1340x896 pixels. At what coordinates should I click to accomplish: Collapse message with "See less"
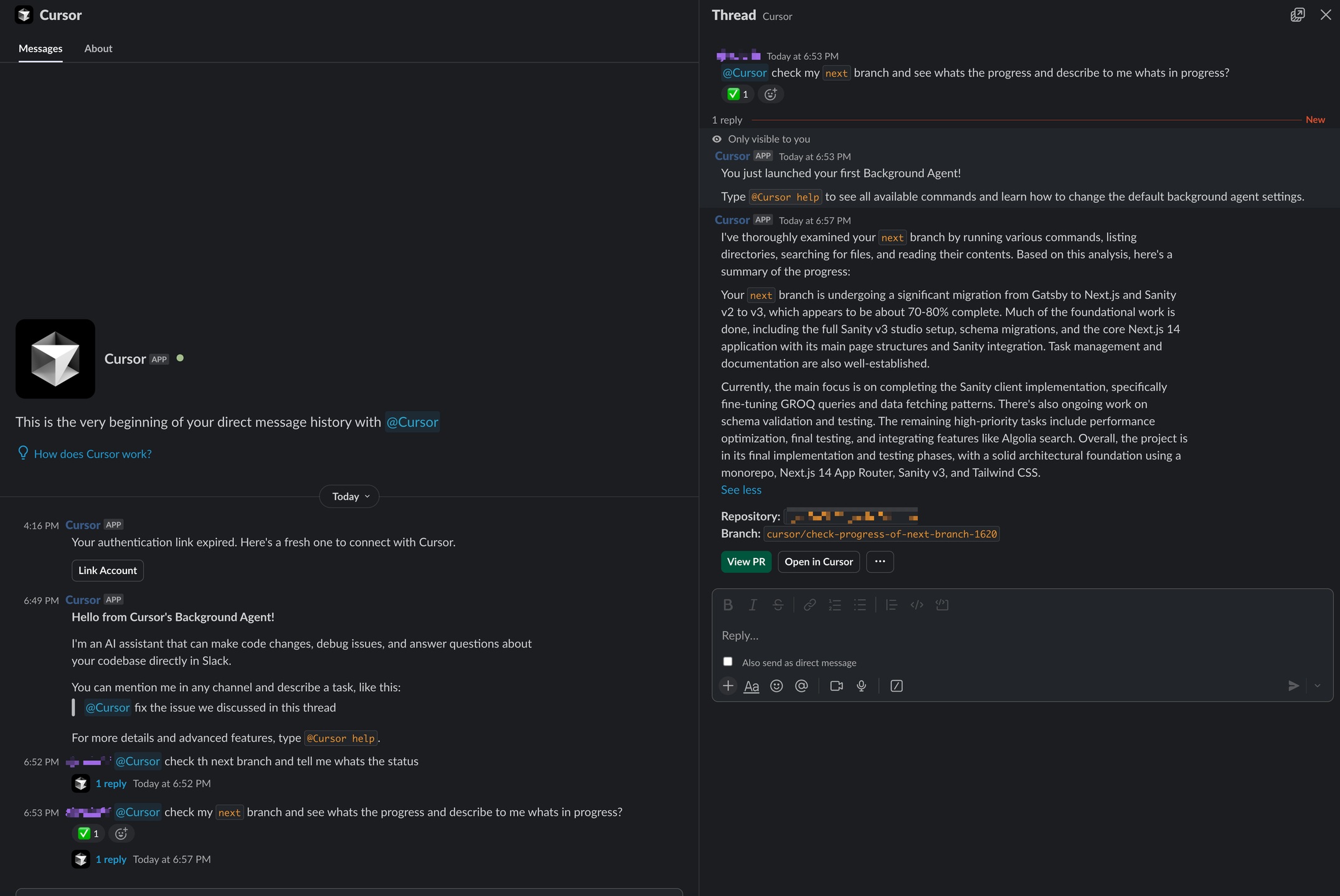click(x=741, y=489)
